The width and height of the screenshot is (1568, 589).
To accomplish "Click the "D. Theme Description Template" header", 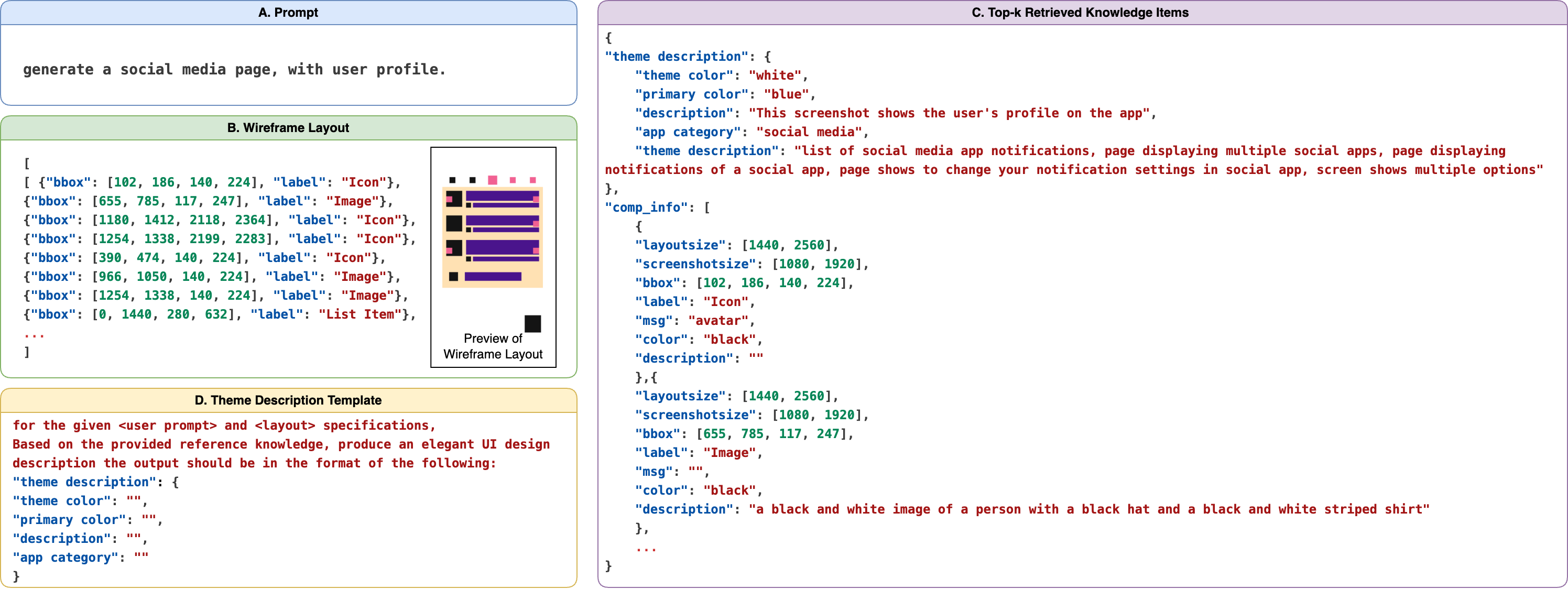I will pyautogui.click(x=288, y=400).
